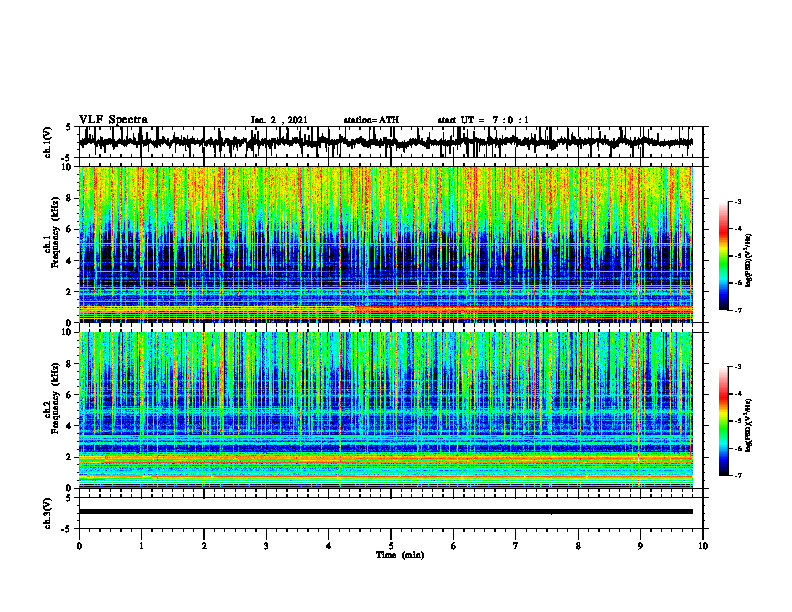Click the "Time (min)" axis label
792x612 pixels.
point(400,555)
